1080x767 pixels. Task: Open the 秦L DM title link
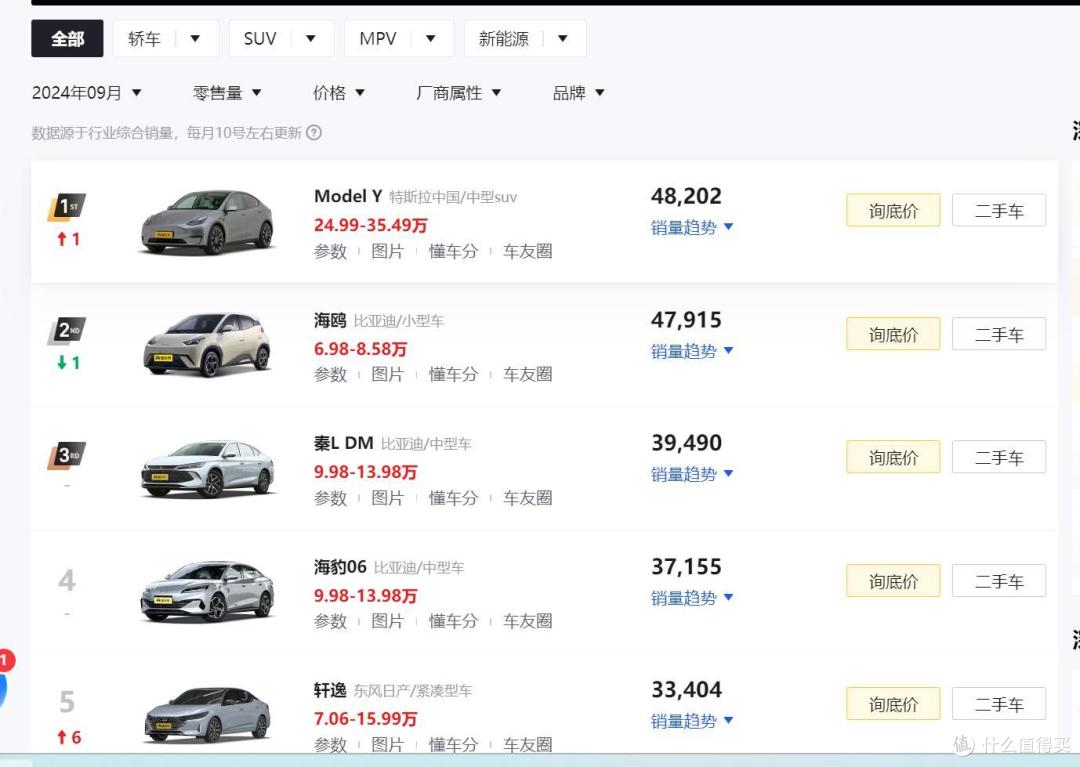[344, 443]
